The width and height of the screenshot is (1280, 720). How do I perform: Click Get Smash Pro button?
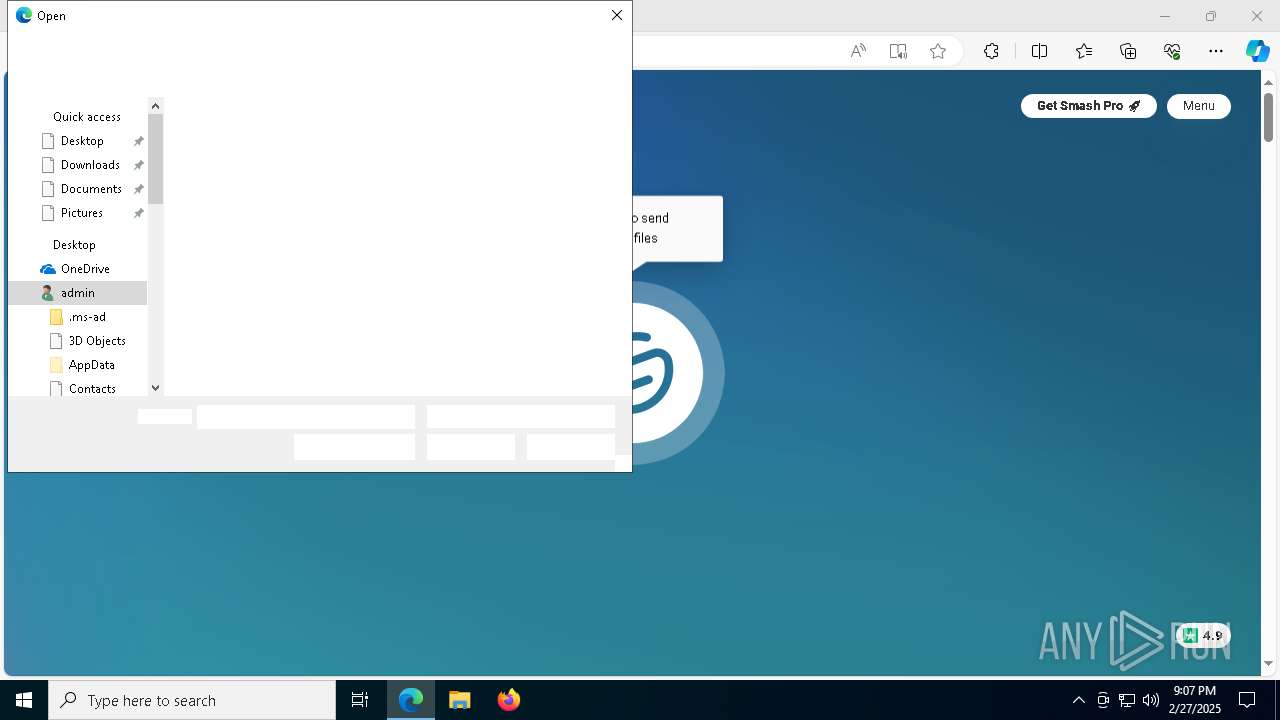[1088, 106]
